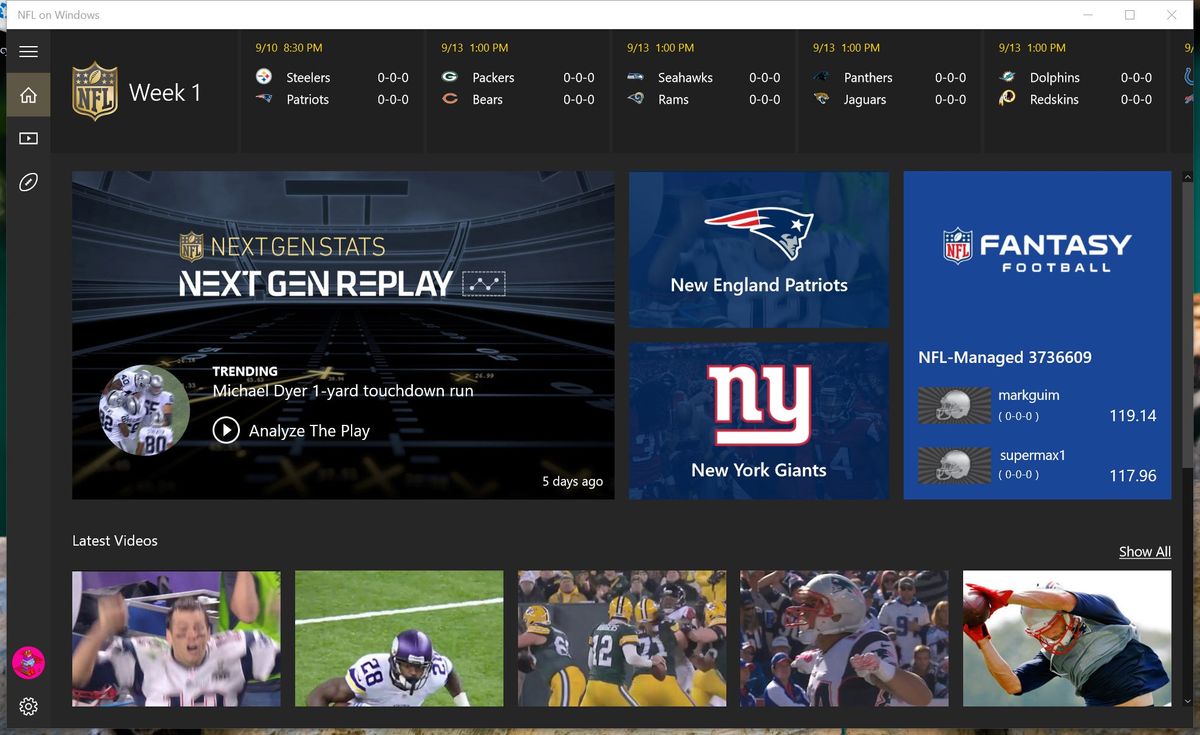Select the Seahawks vs Rams game tile
Screen dimensions: 1200x735
[703, 88]
